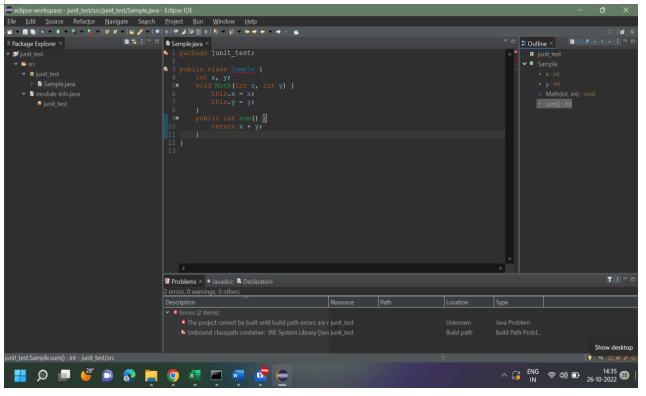Open the Outline view menu dots
646x396 pixels.
tap(618, 41)
